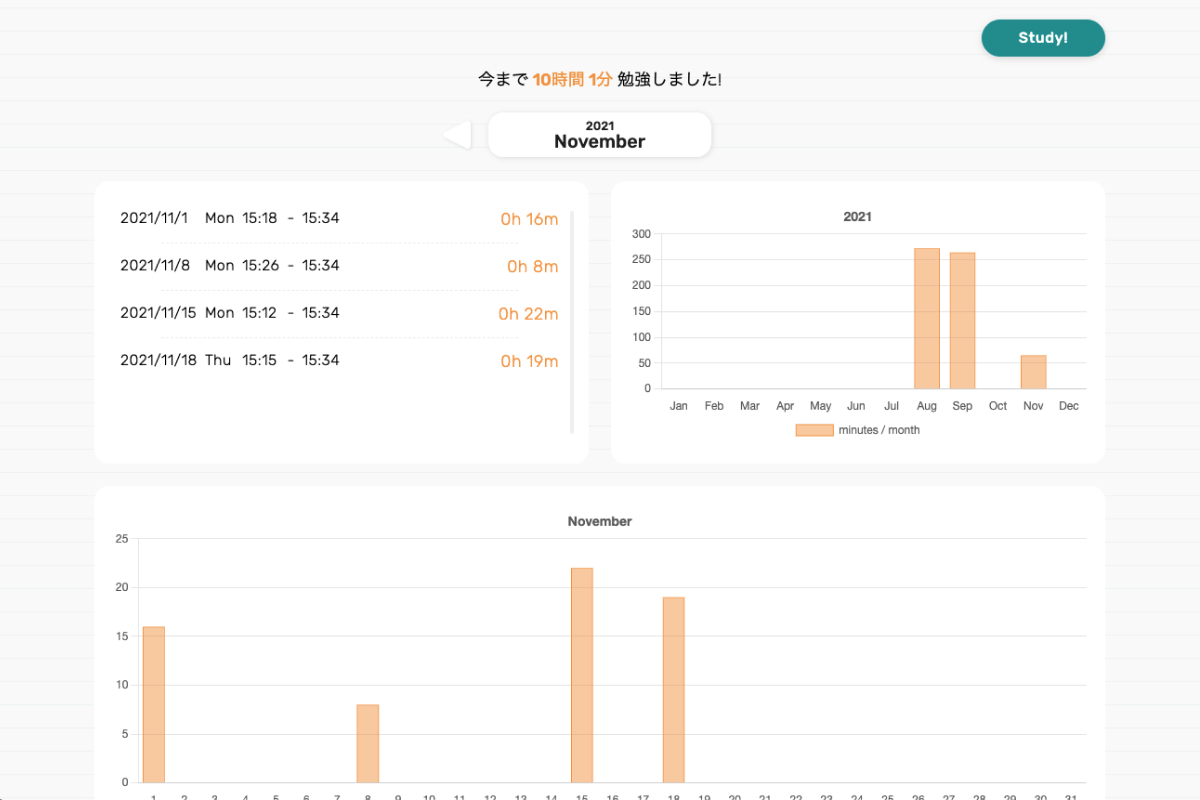Toggle the minutes / month legend swatch
This screenshot has width=1200, height=800.
click(814, 430)
